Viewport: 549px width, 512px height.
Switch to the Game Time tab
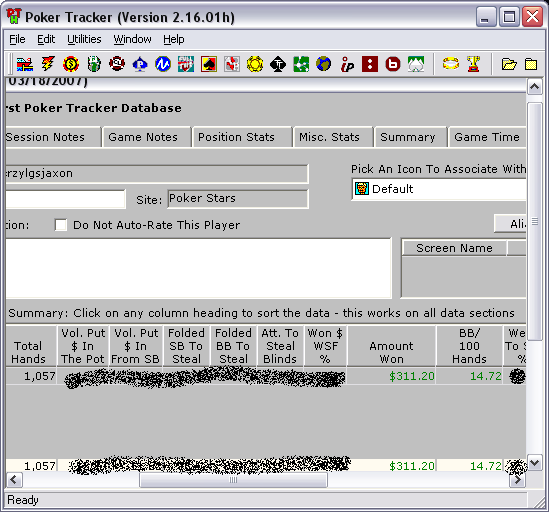click(x=487, y=137)
